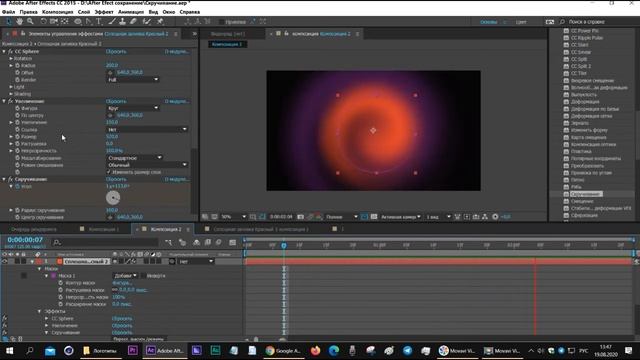Open the Справка menu
The image size is (640, 360).
190,12
